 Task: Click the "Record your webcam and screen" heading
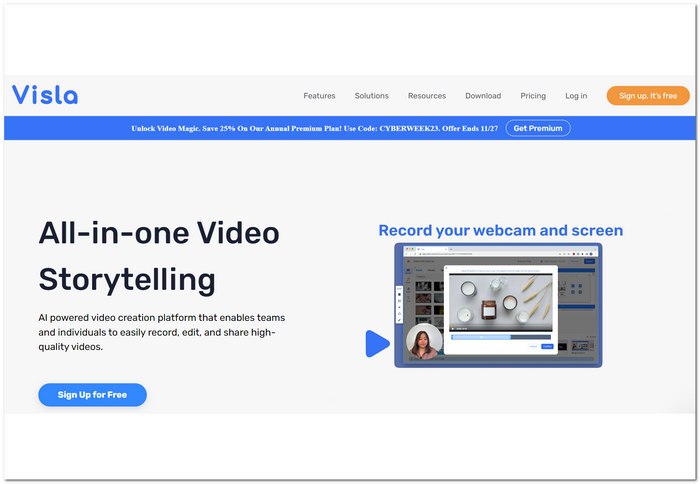coord(500,230)
